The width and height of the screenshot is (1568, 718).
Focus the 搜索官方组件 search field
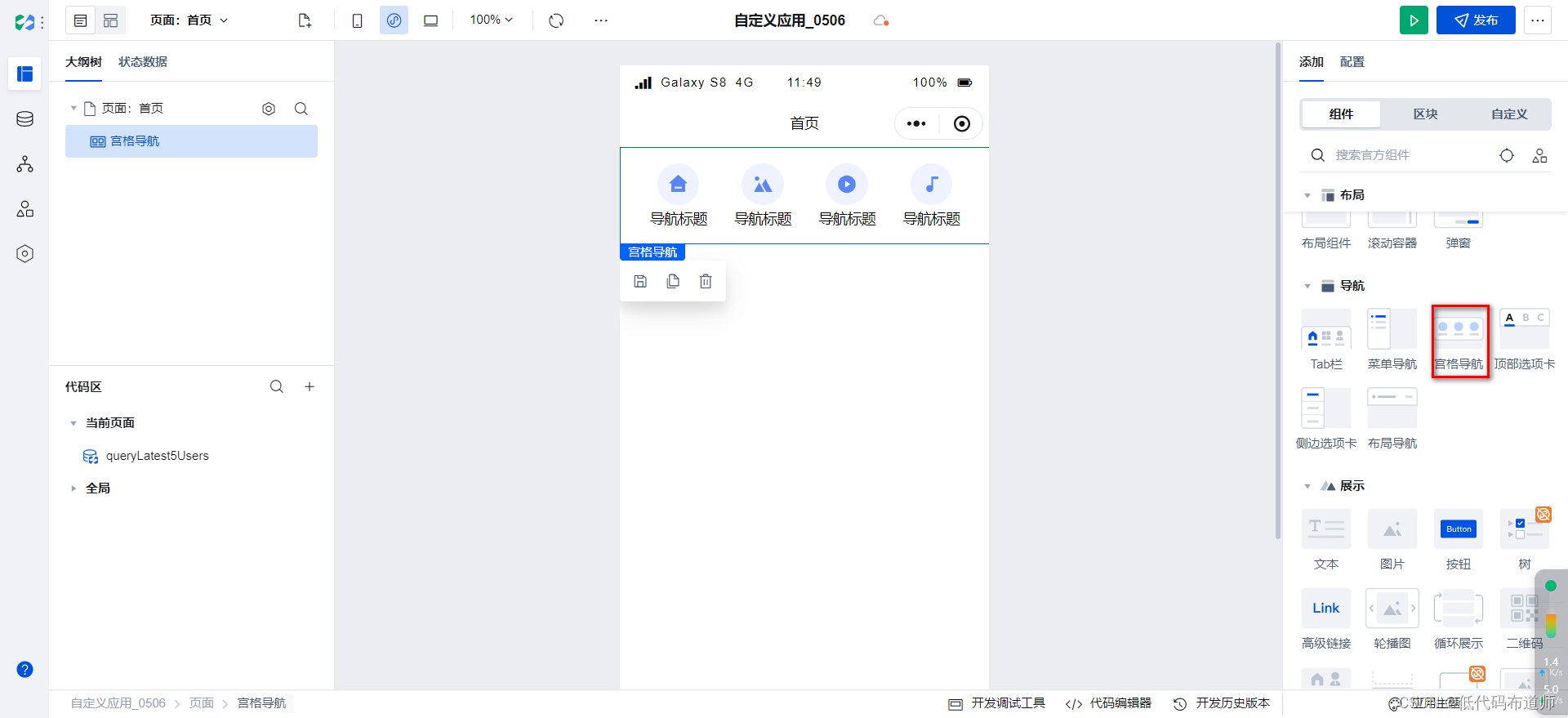coord(1401,155)
